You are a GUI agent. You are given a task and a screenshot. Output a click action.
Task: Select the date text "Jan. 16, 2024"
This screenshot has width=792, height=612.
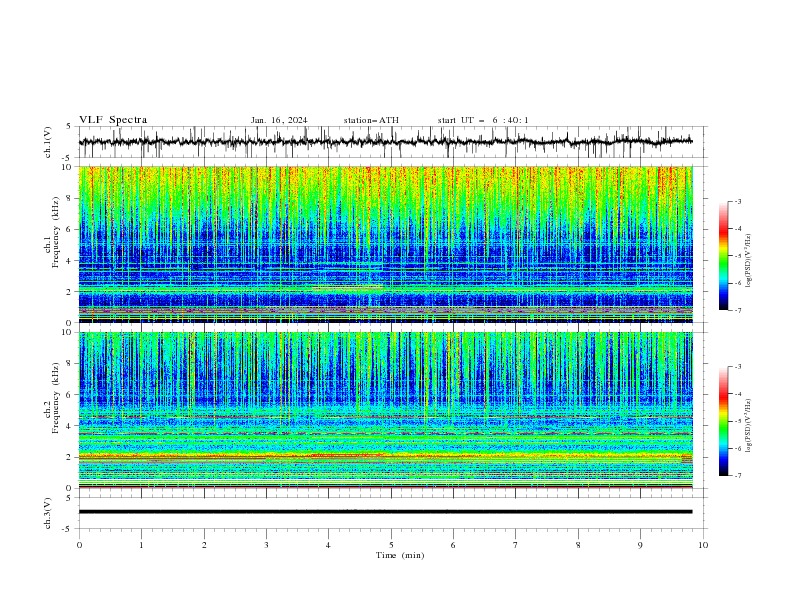(x=279, y=120)
